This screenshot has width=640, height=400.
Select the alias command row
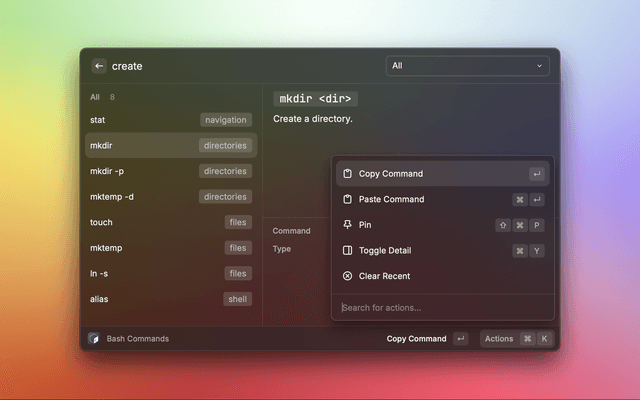point(171,299)
